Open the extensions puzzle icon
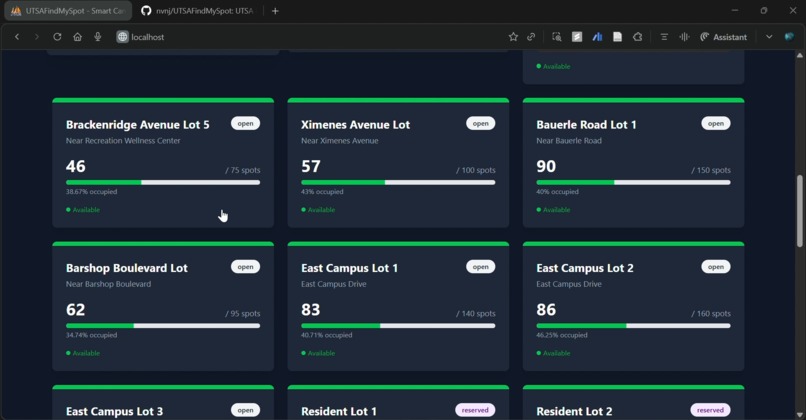 tap(637, 37)
